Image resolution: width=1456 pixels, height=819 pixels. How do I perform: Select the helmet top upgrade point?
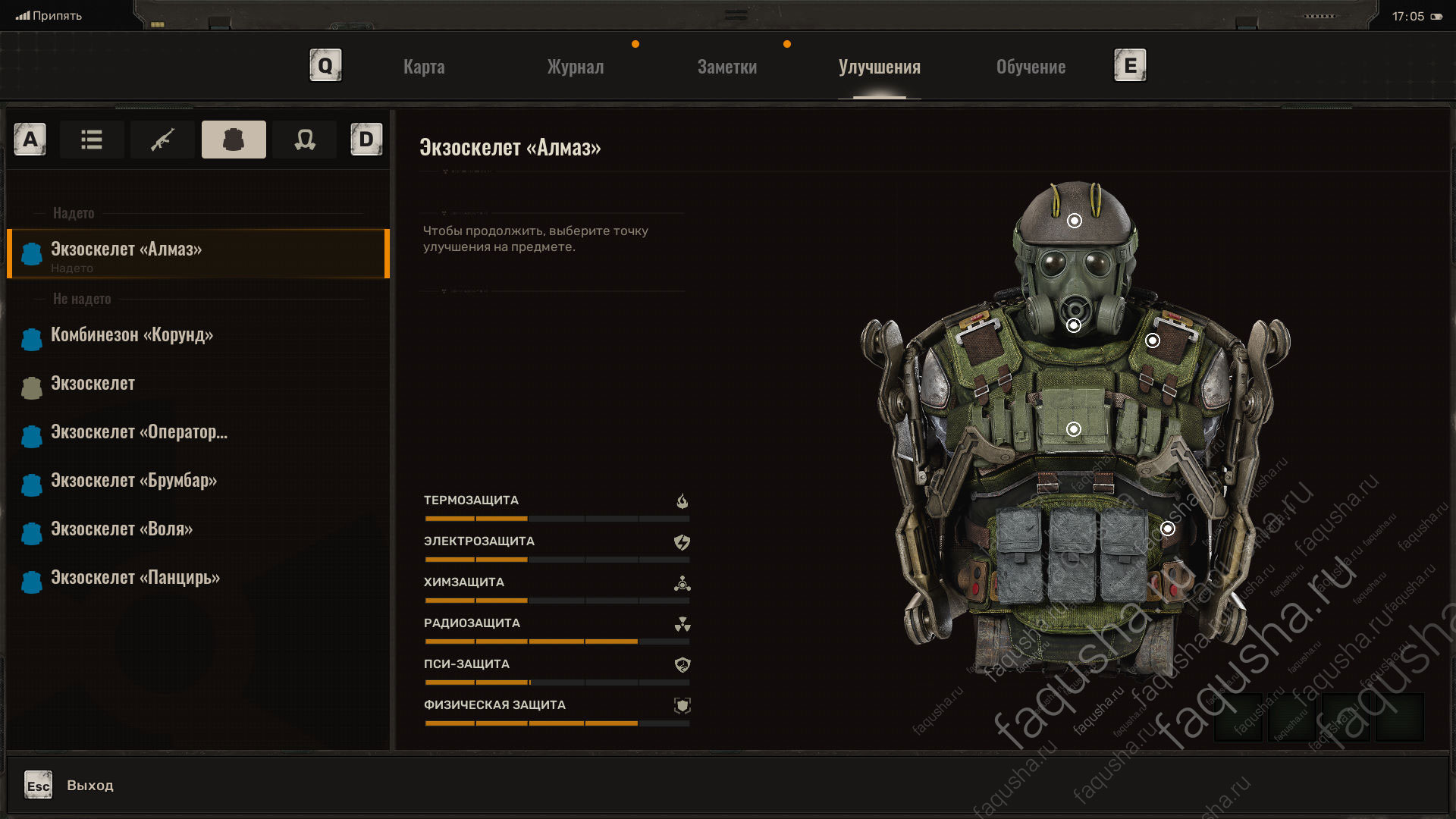(1075, 221)
